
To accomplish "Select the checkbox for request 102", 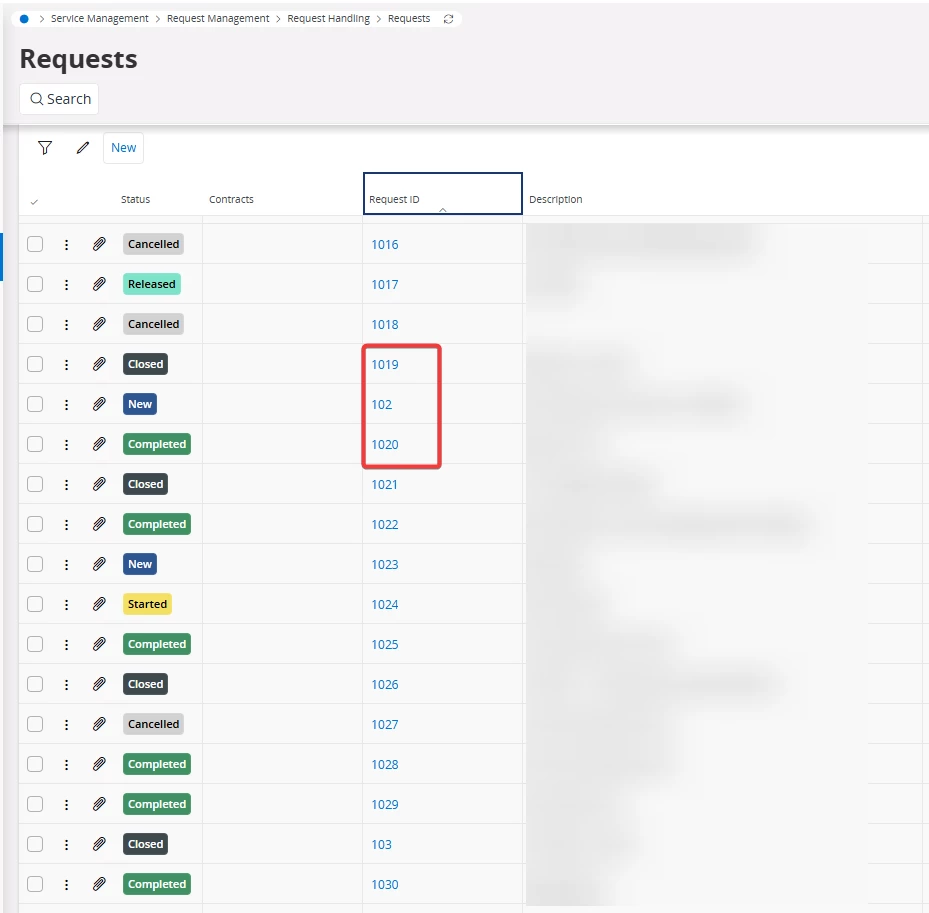I will 35,404.
